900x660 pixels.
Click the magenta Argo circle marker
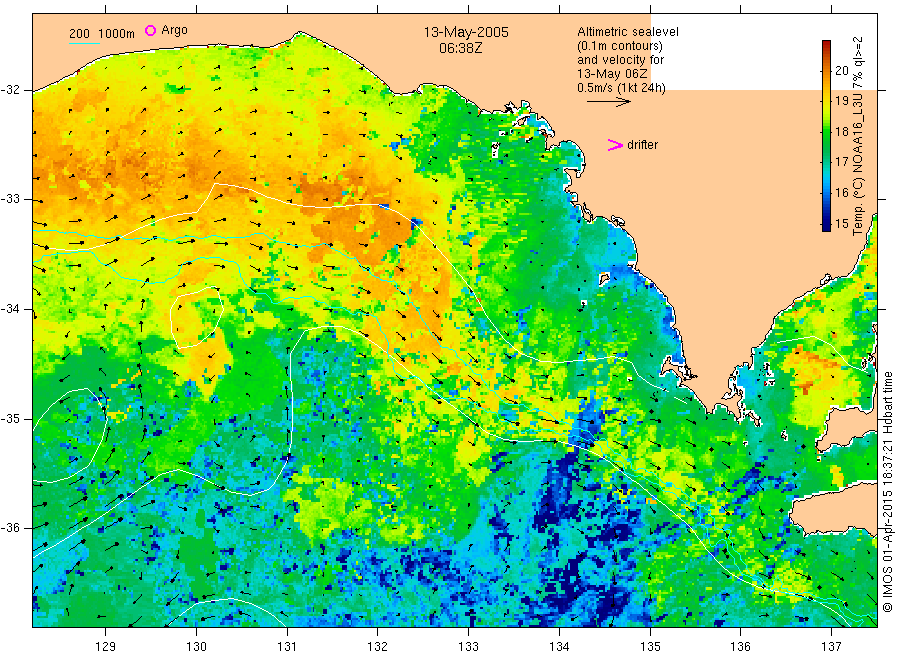(150, 30)
